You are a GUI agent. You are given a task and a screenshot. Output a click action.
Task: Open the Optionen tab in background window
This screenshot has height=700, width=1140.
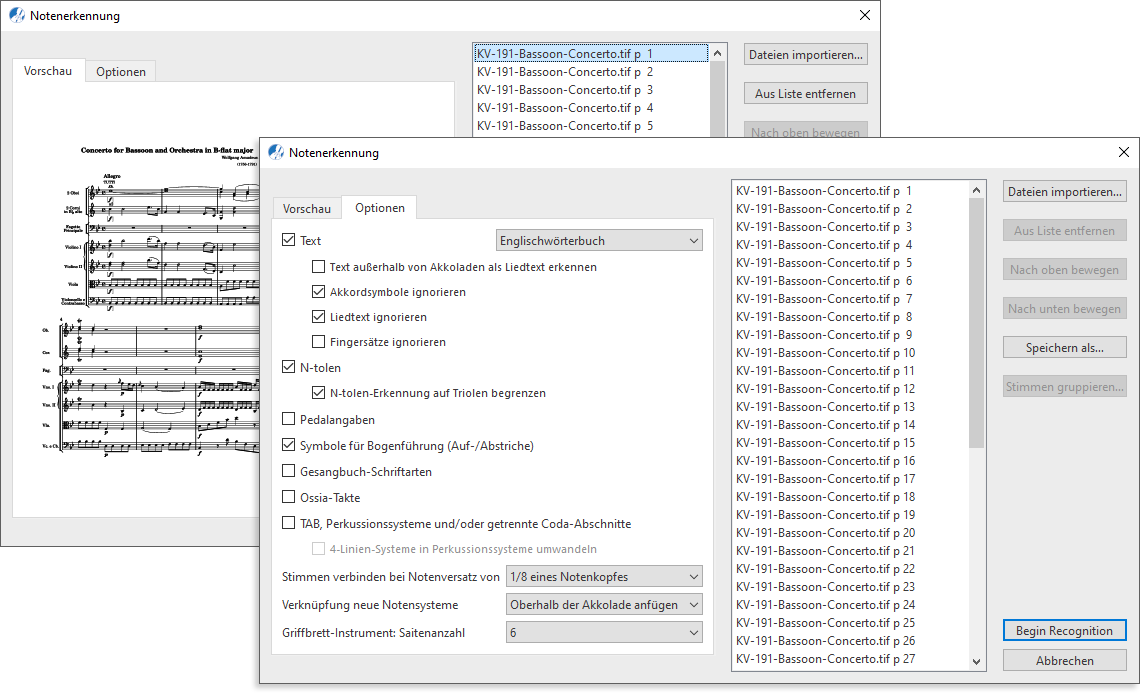point(121,71)
